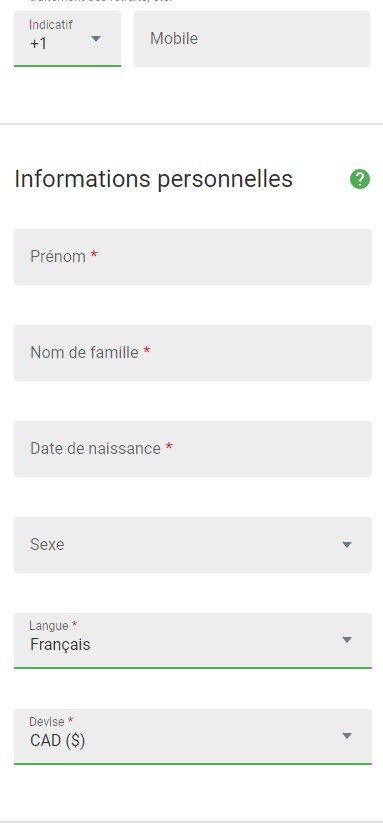Click the CAD ($) currency value
The image size is (383, 839).
[57, 741]
